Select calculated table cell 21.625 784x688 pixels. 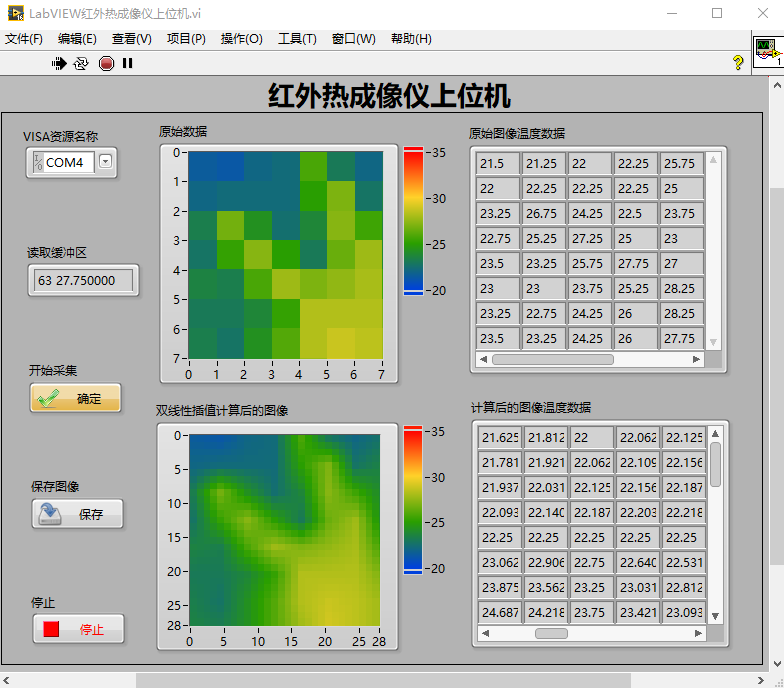500,438
